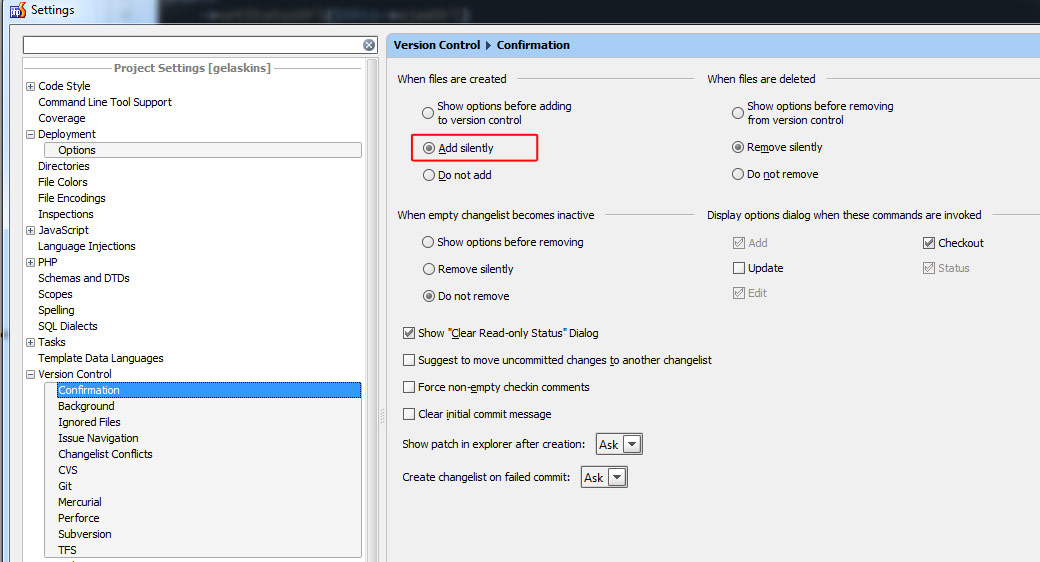Expand the Code Style tree node
This screenshot has height=562, width=1040.
click(x=31, y=86)
